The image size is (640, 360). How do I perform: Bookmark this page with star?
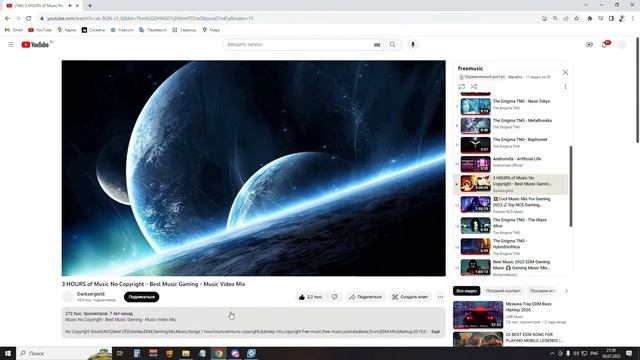pyautogui.click(x=576, y=18)
